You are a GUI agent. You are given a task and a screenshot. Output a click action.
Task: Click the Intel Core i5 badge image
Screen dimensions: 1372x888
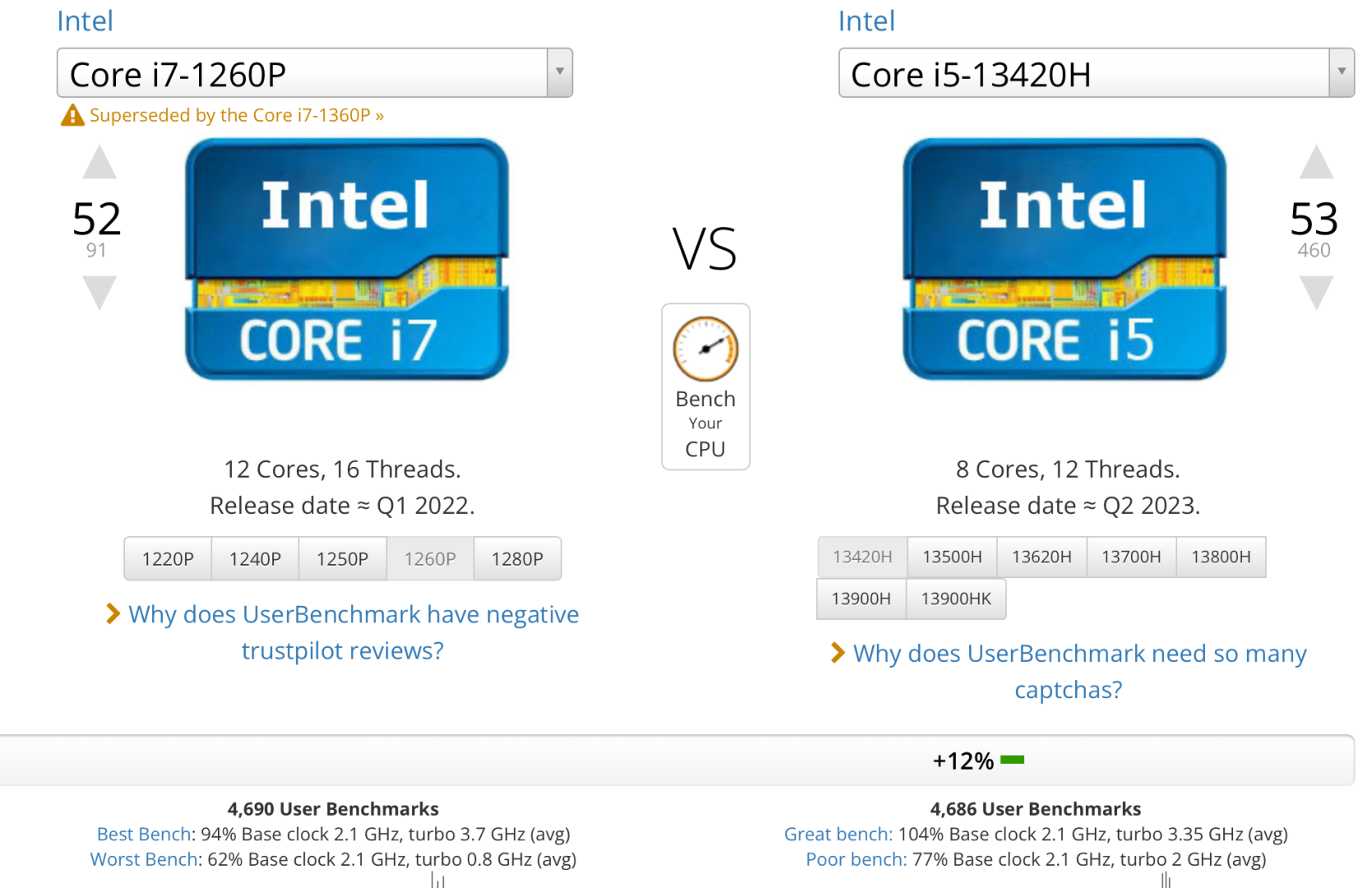tap(1064, 259)
